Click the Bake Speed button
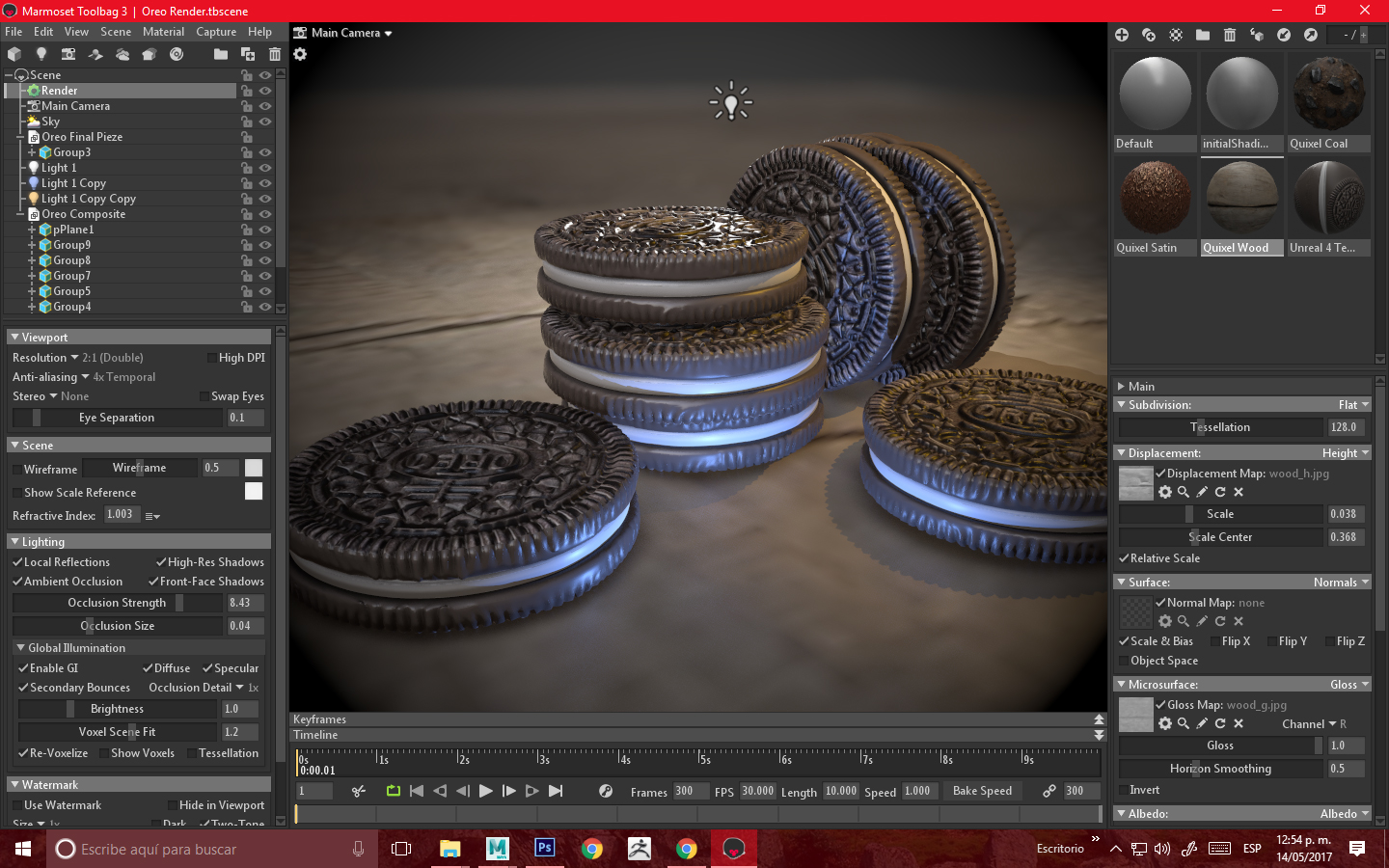The height and width of the screenshot is (868, 1389). pos(982,791)
